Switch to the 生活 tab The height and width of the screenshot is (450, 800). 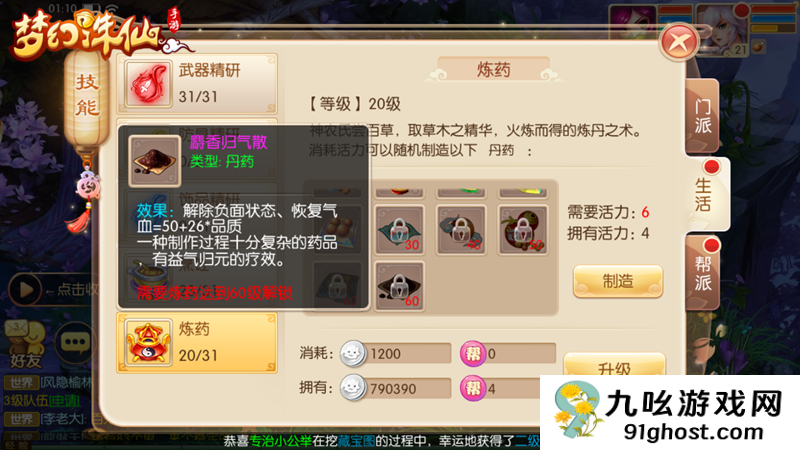[x=706, y=194]
